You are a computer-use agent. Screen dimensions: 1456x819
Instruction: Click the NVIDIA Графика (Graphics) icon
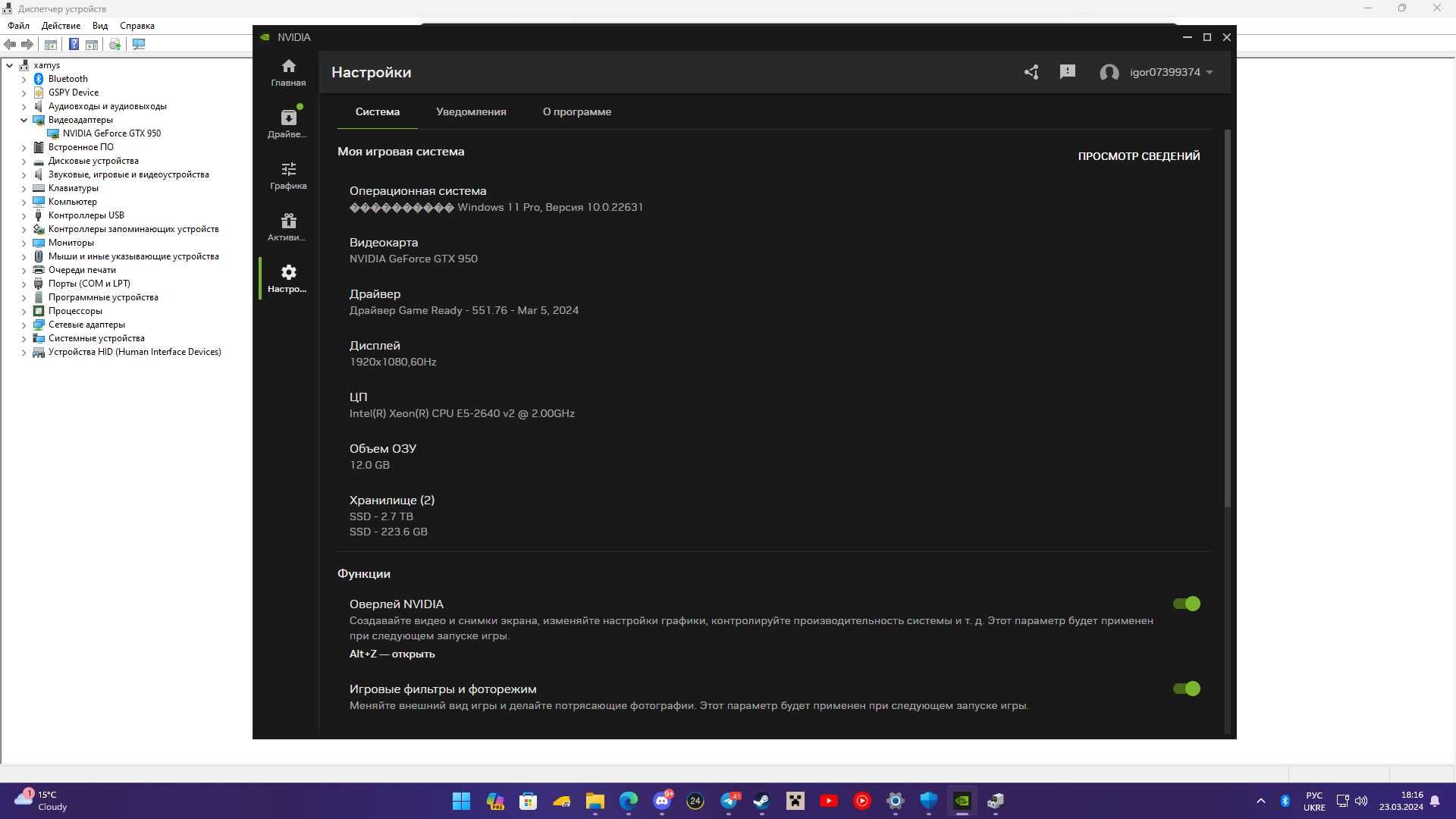(288, 175)
